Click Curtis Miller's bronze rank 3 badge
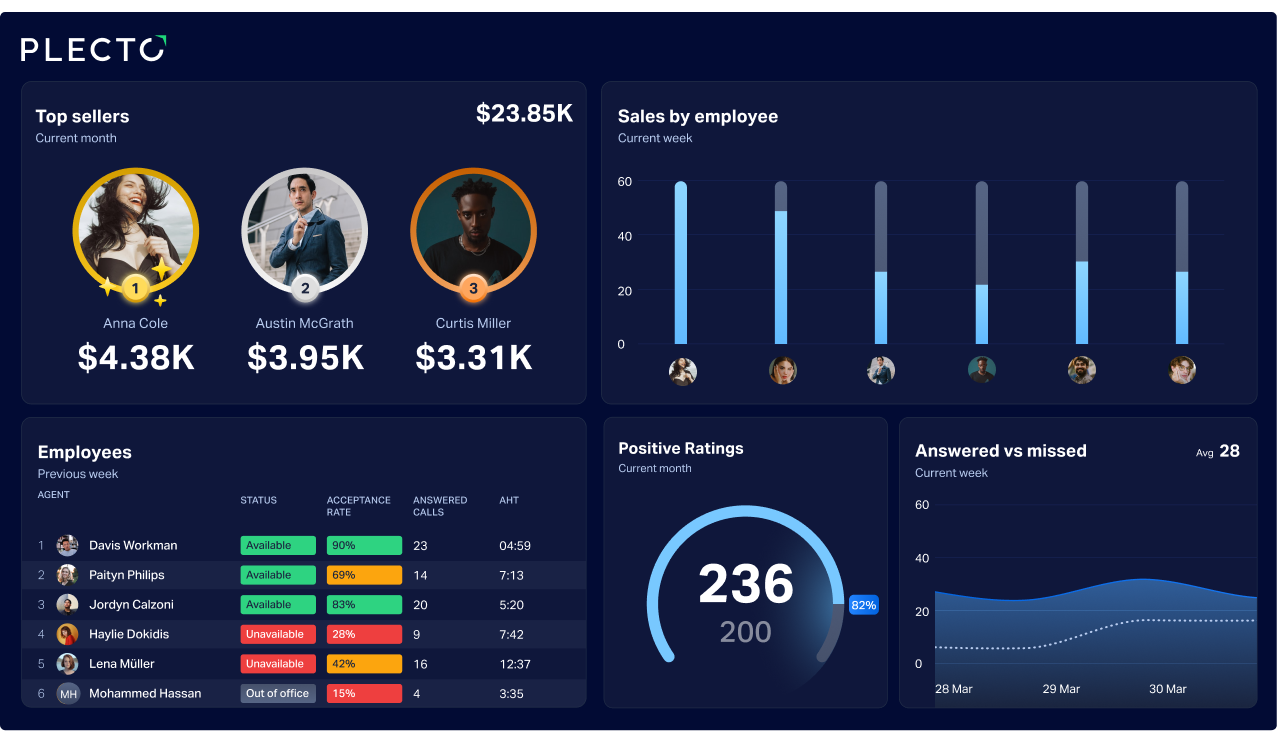Image resolution: width=1280 pixels, height=744 pixels. (473, 289)
